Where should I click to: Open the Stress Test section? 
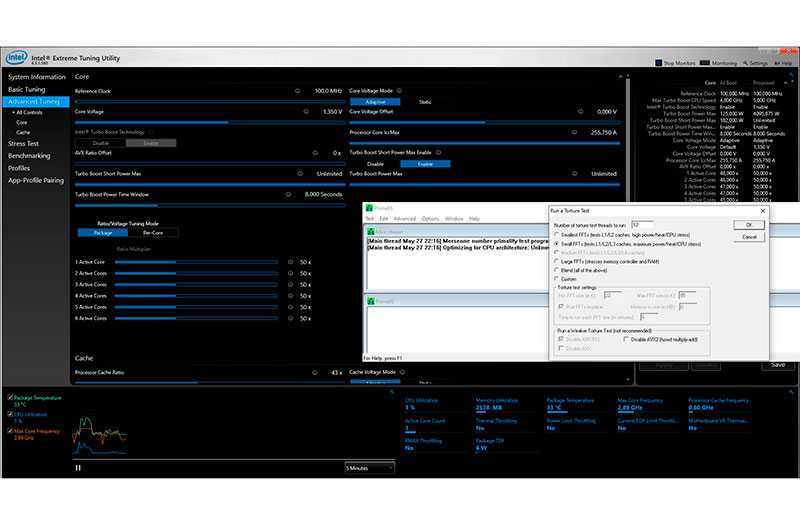pos(23,144)
